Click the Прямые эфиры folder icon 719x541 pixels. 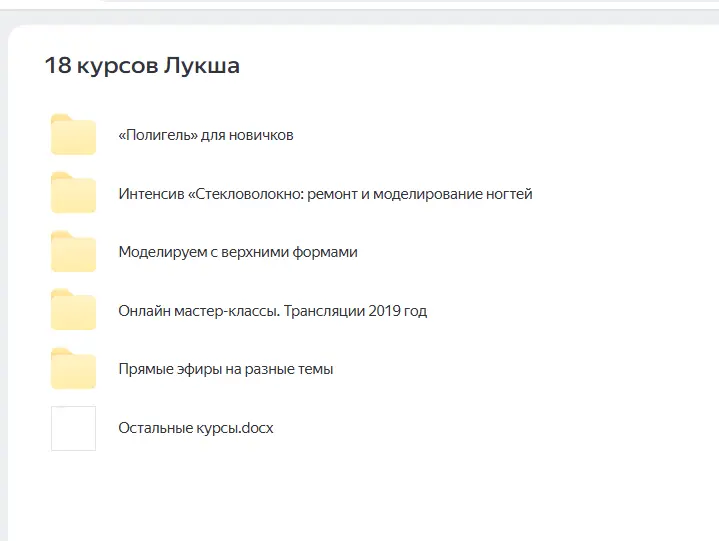pos(73,369)
